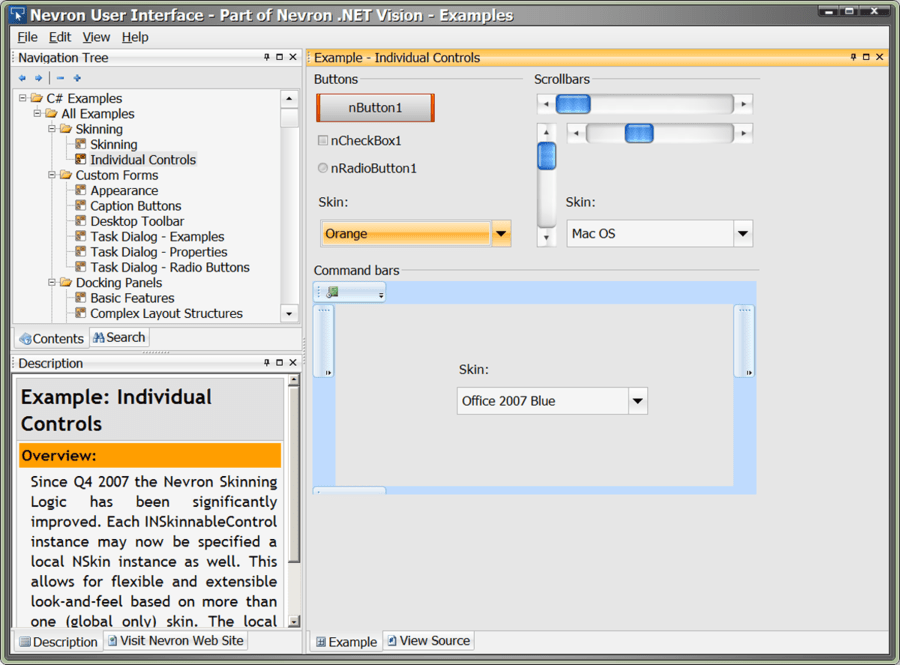Open the Orange skin dropdown
This screenshot has height=665, width=900.
[x=500, y=231]
